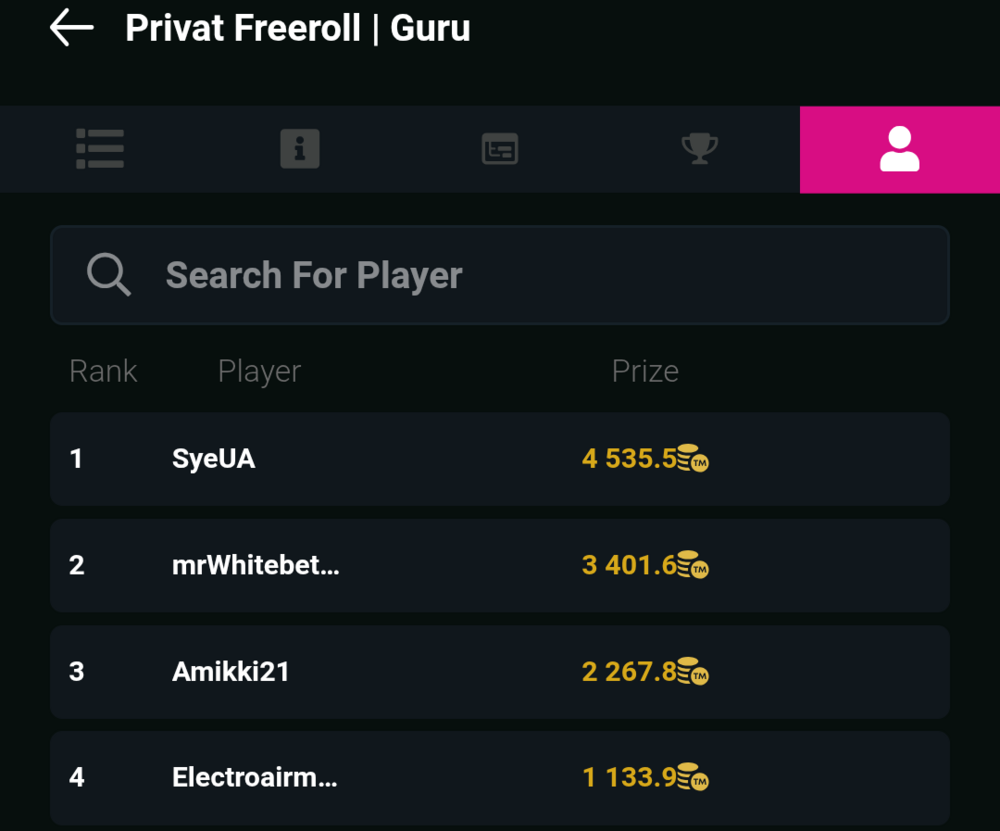Image resolution: width=1000 pixels, height=831 pixels.
Task: Open the Electroairm... player entry
Action: point(500,777)
